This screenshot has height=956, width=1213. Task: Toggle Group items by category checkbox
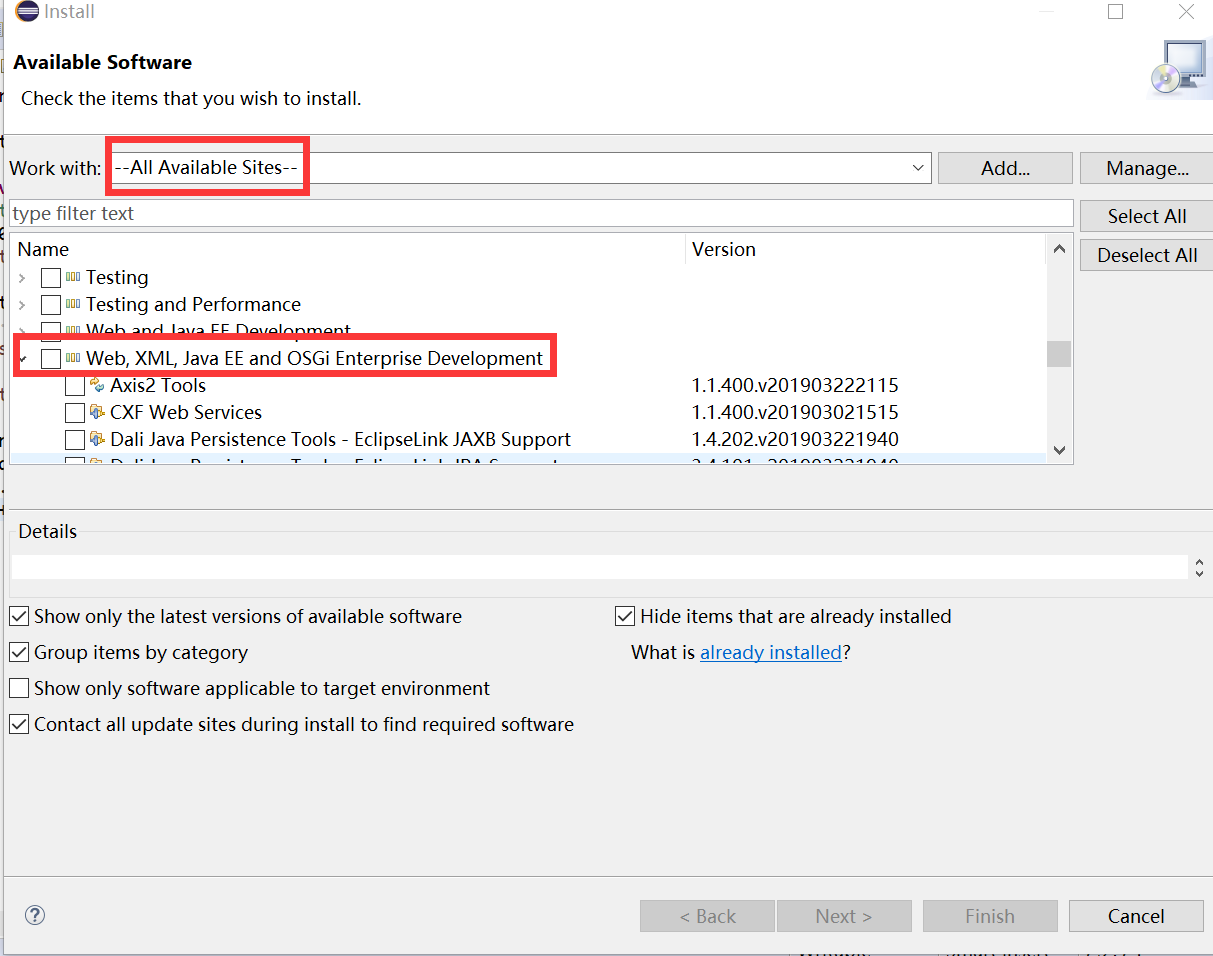click(x=19, y=652)
